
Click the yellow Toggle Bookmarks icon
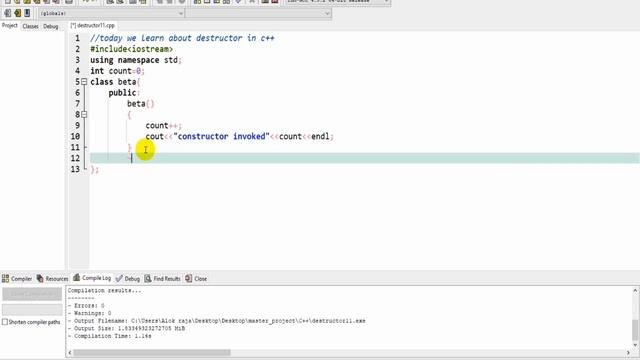click(18, 13)
